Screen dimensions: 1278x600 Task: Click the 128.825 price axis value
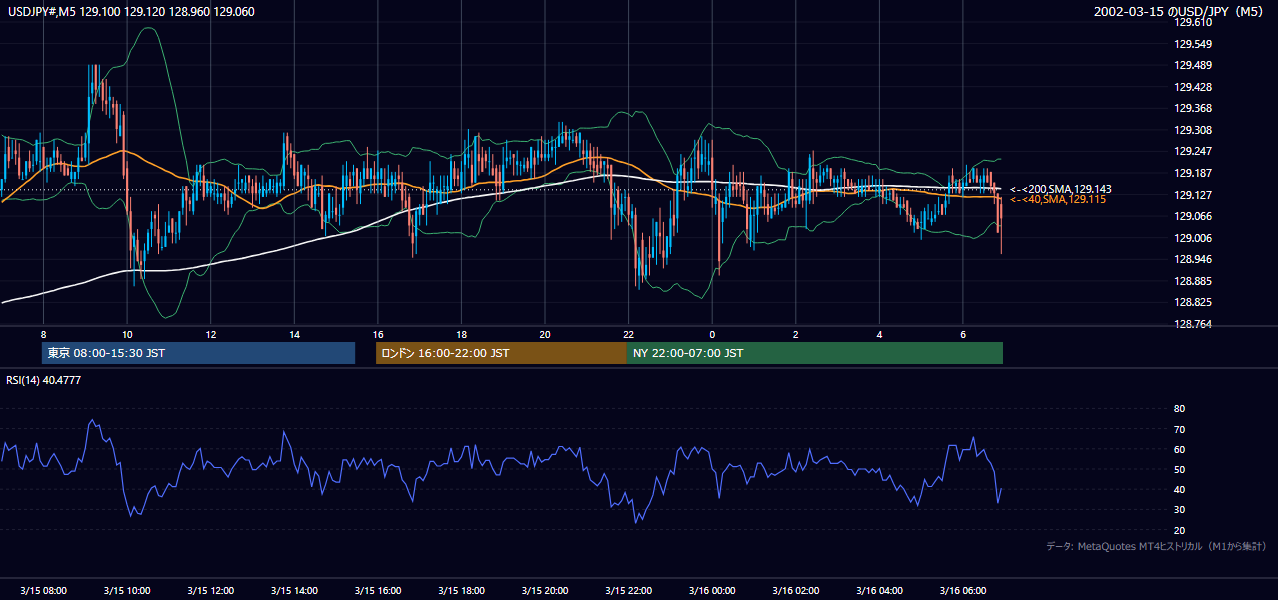pyautogui.click(x=1193, y=303)
